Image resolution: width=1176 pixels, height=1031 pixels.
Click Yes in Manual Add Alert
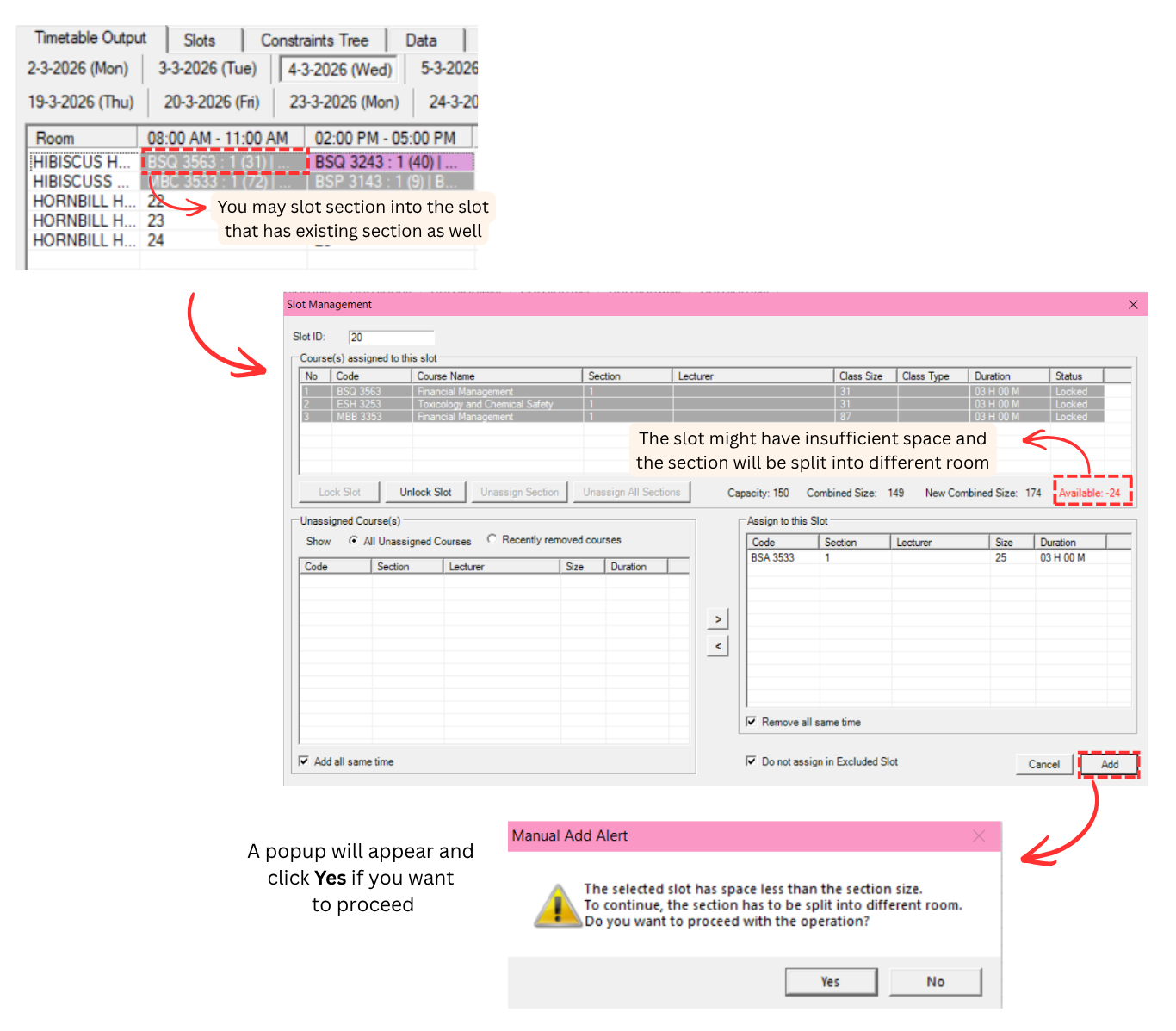click(830, 982)
